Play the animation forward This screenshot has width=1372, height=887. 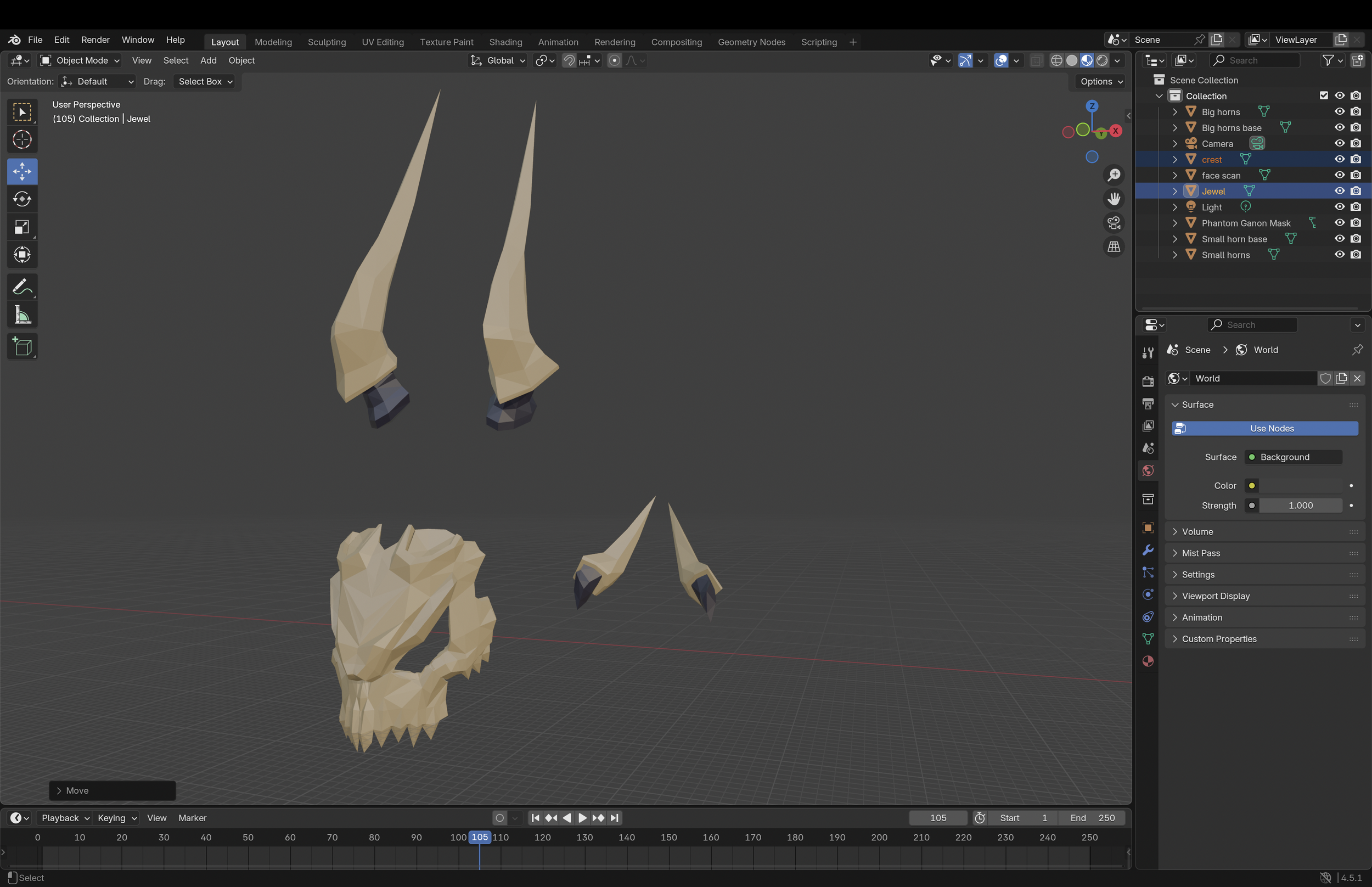point(583,818)
